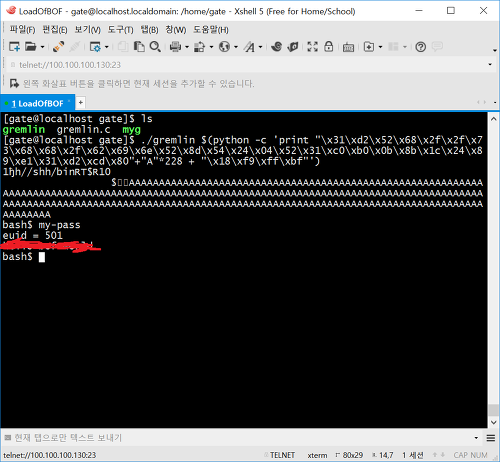Click 'myg' file name in terminal
Image resolution: width=500 pixels, height=462 pixels.
coord(131,130)
